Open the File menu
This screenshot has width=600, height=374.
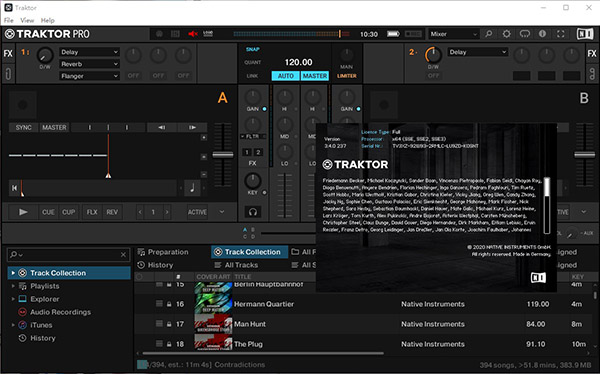(8, 20)
